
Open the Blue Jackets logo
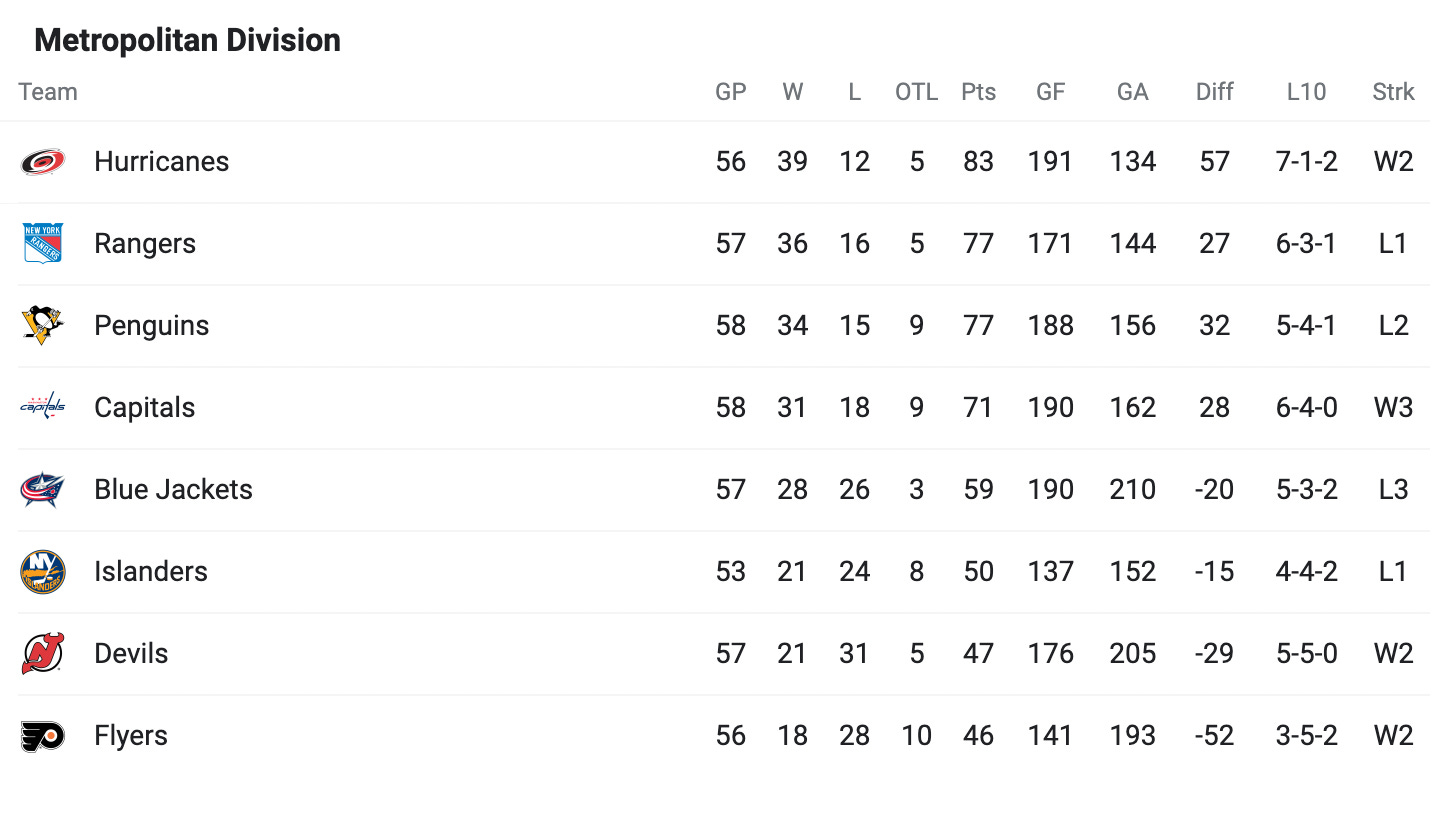43,490
